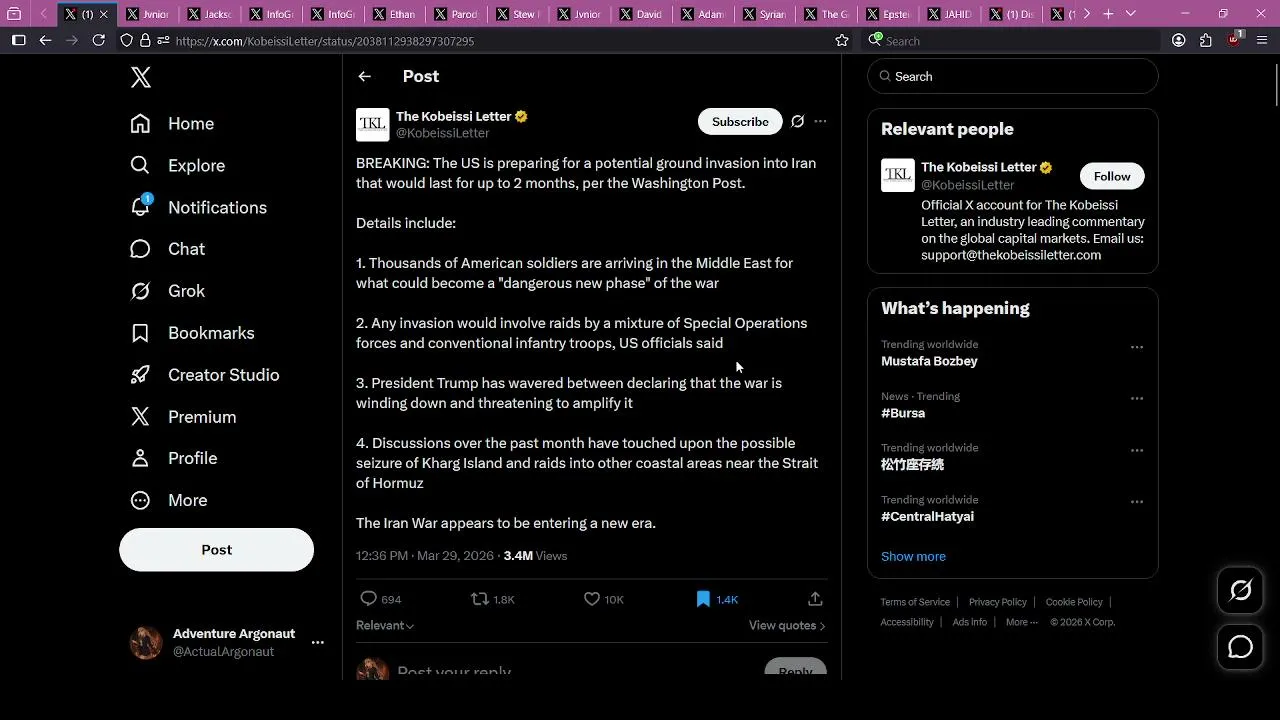Viewport: 1280px width, 720px height.
Task: Switch to the Jacks browser tab
Action: point(209,14)
